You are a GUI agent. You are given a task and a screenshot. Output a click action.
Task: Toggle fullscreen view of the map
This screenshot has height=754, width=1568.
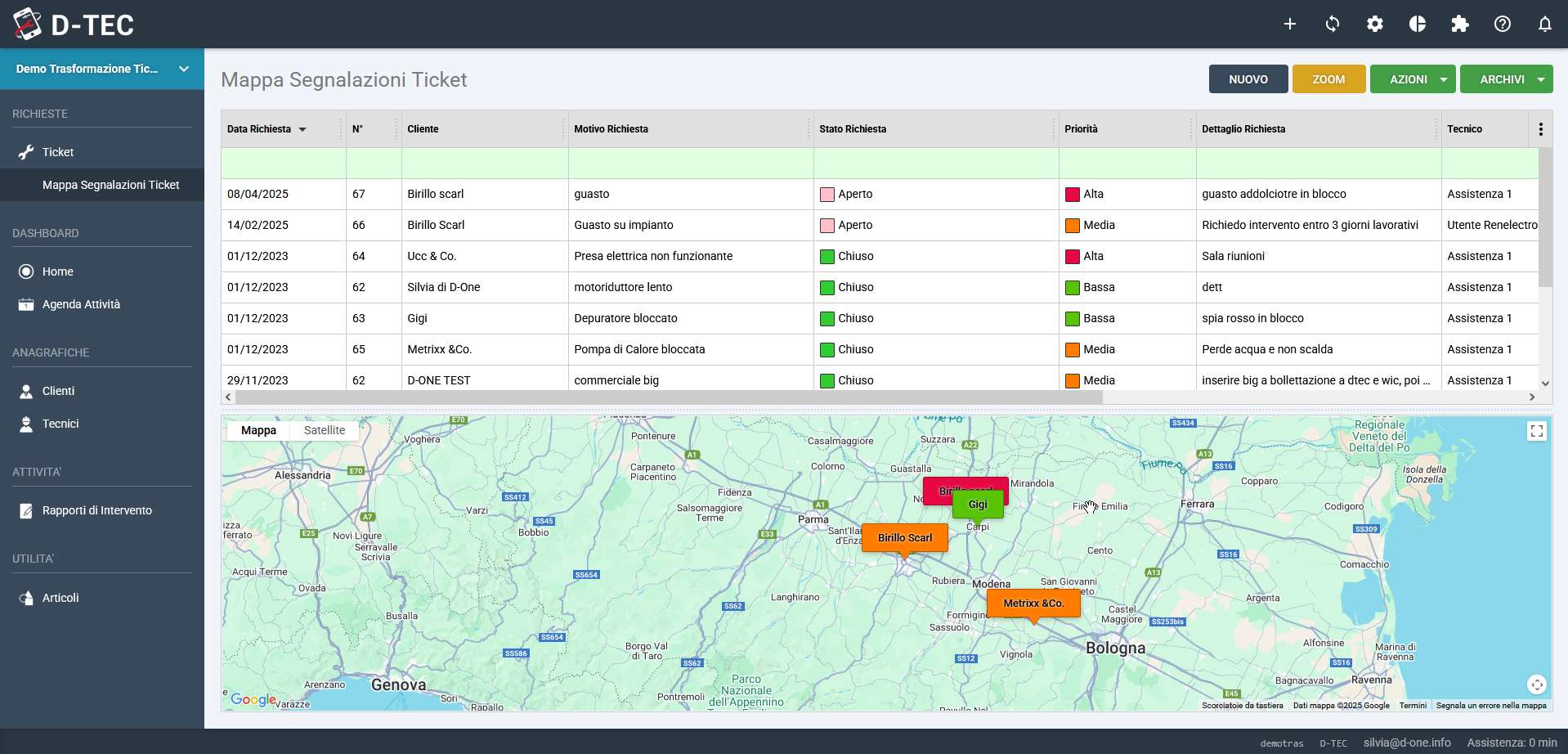click(x=1537, y=431)
